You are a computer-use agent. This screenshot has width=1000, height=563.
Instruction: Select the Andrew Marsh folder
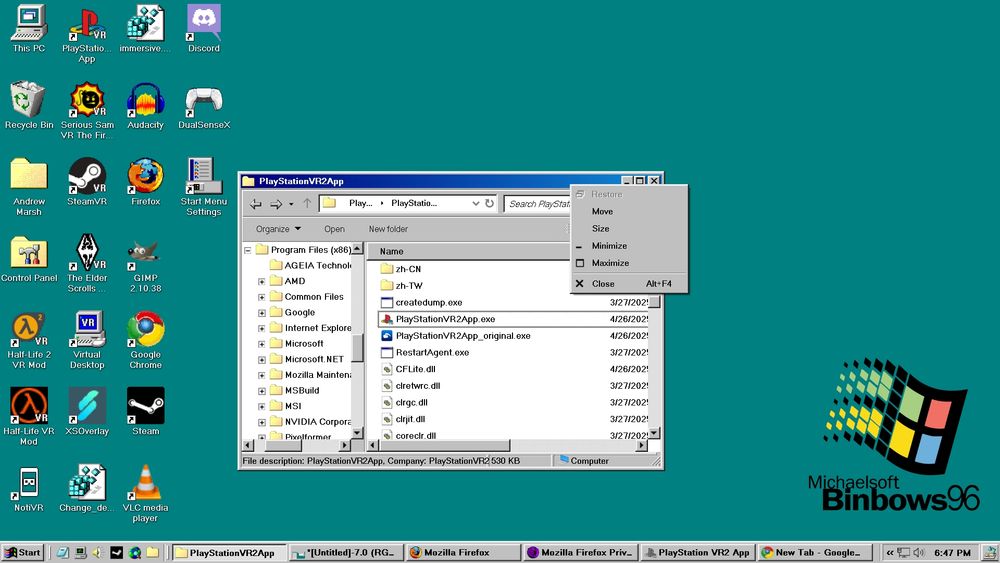(x=29, y=186)
